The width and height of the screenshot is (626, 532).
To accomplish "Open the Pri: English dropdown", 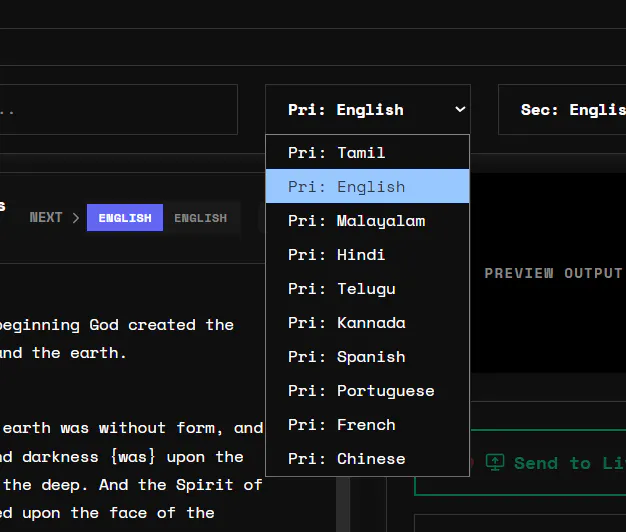I will click(368, 109).
